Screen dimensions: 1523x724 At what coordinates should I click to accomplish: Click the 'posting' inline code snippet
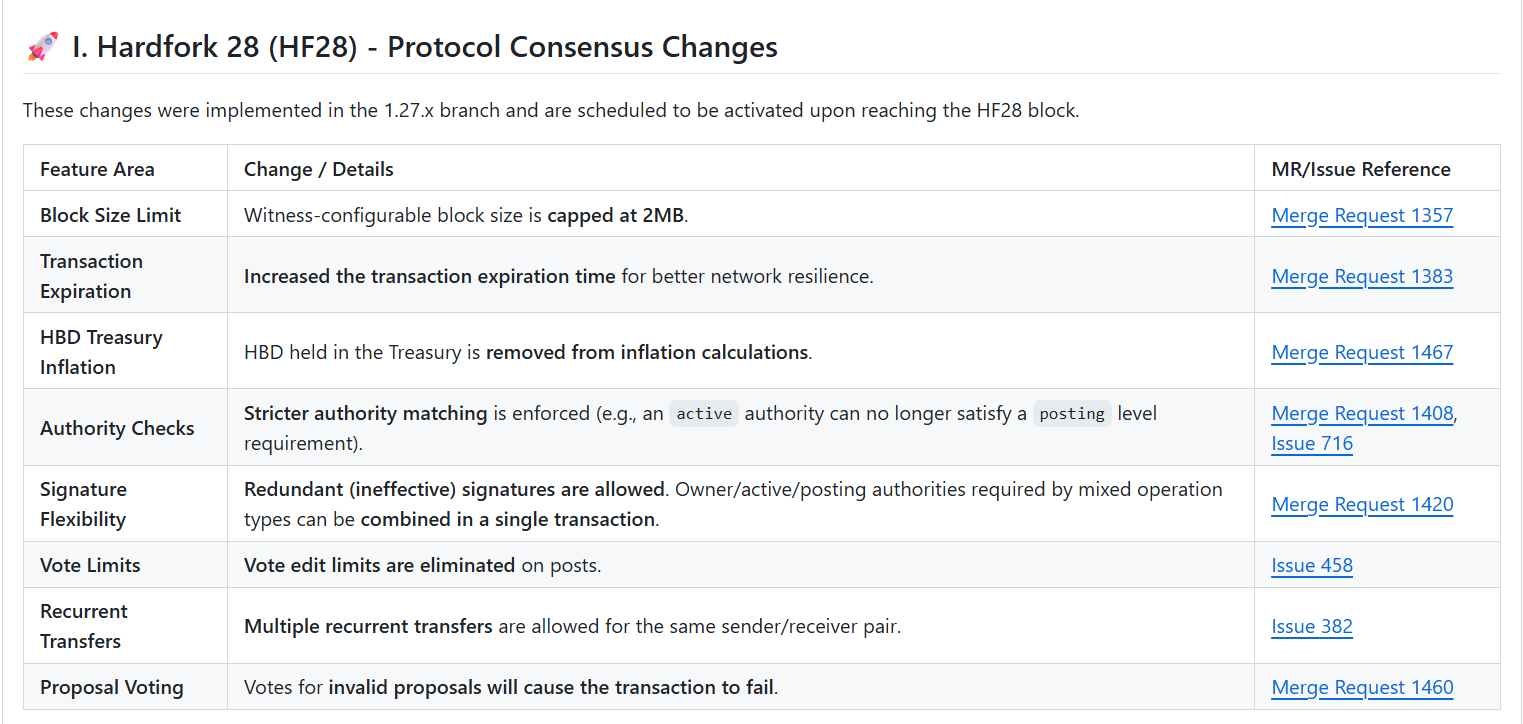[x=1072, y=414]
